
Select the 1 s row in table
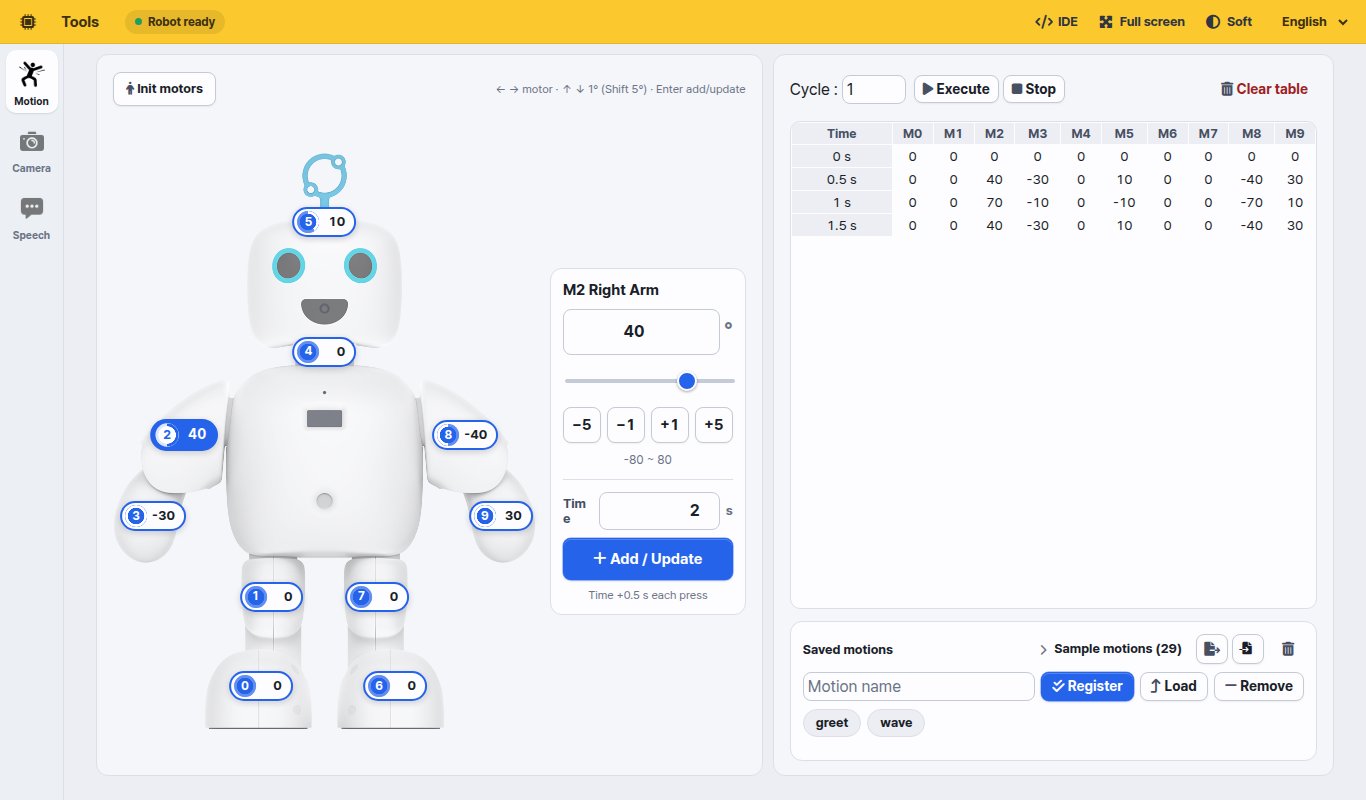pos(1053,202)
